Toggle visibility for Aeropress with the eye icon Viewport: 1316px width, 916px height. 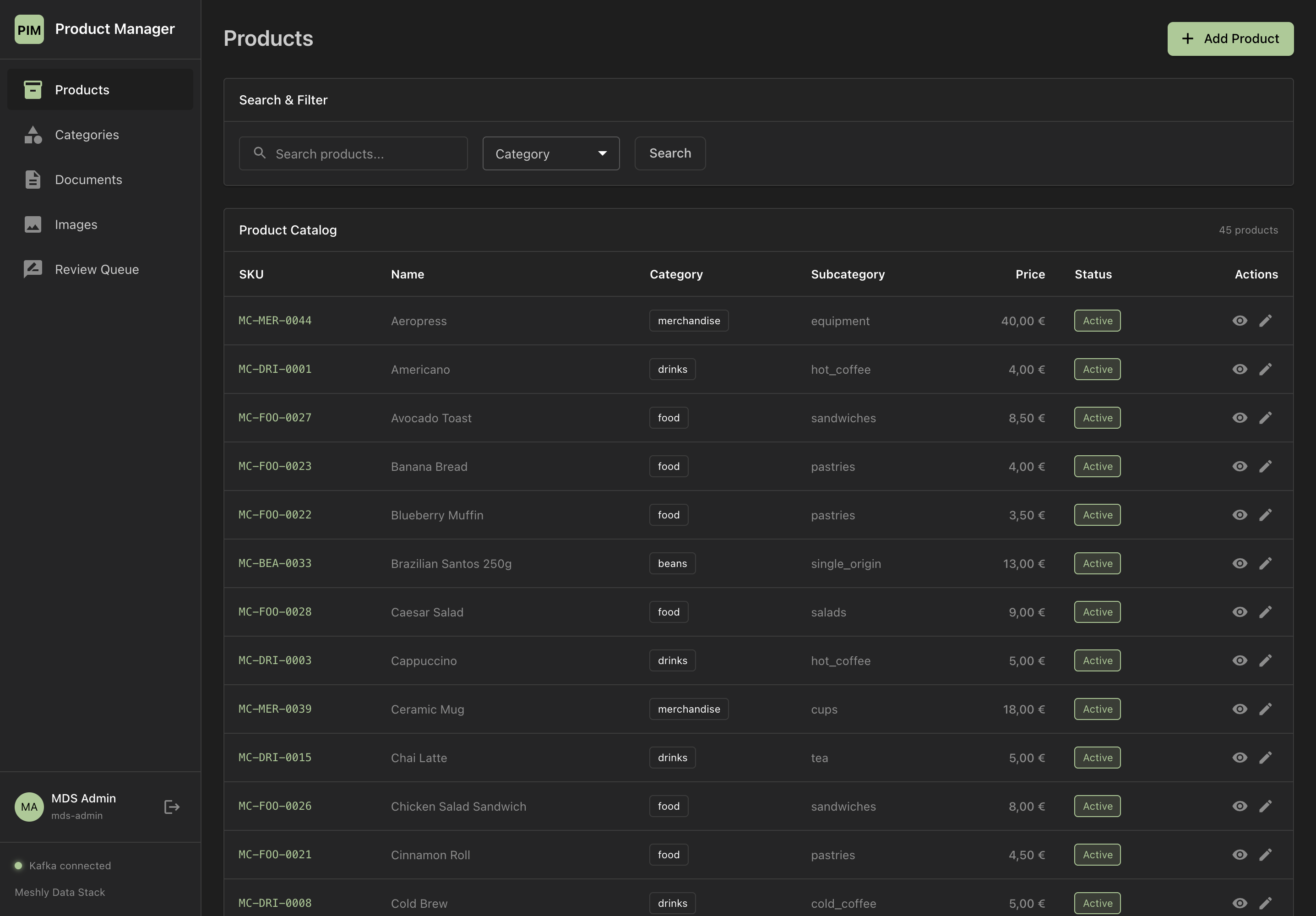(x=1240, y=321)
